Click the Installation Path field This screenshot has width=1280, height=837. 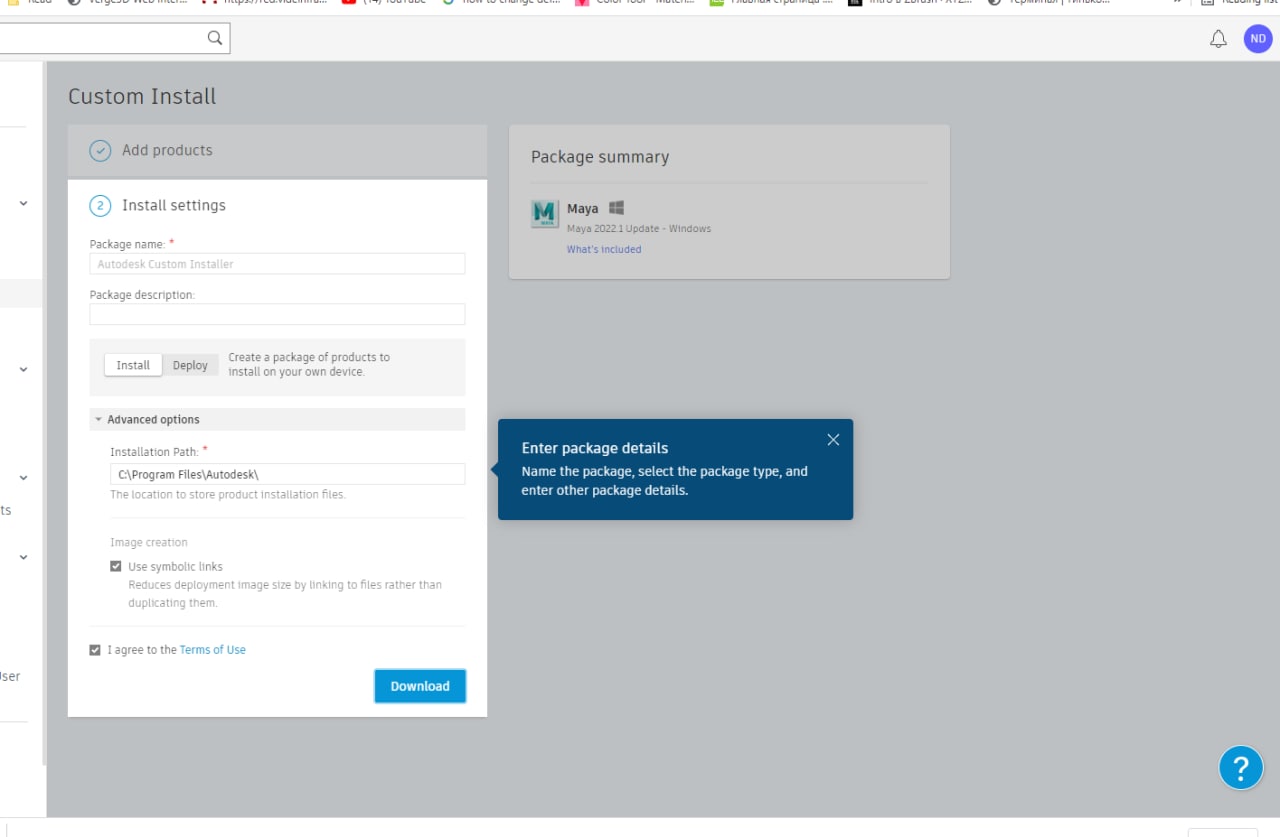click(287, 474)
